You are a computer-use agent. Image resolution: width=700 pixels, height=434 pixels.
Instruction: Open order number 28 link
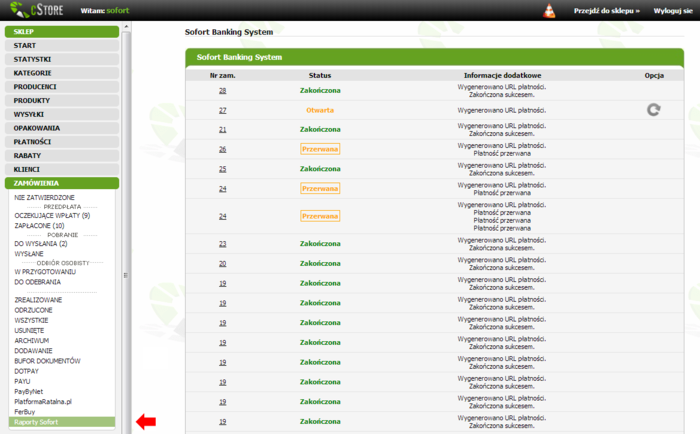coord(222,91)
